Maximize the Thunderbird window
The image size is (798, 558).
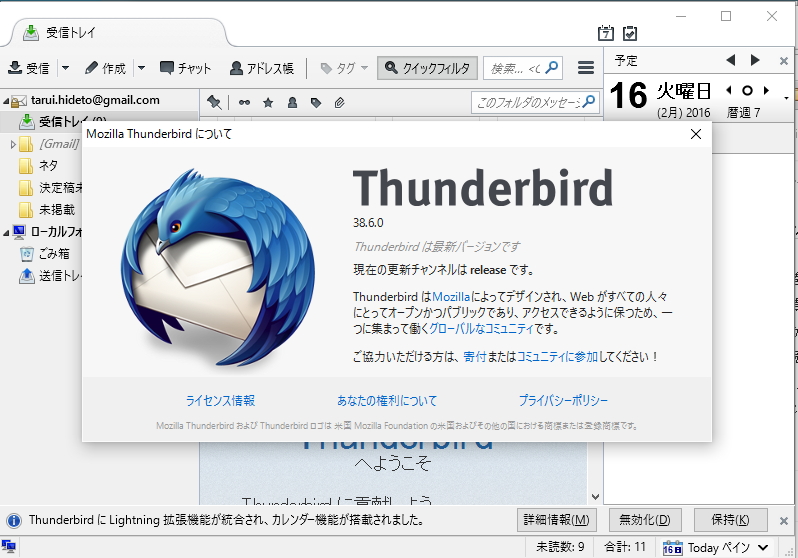tap(726, 16)
